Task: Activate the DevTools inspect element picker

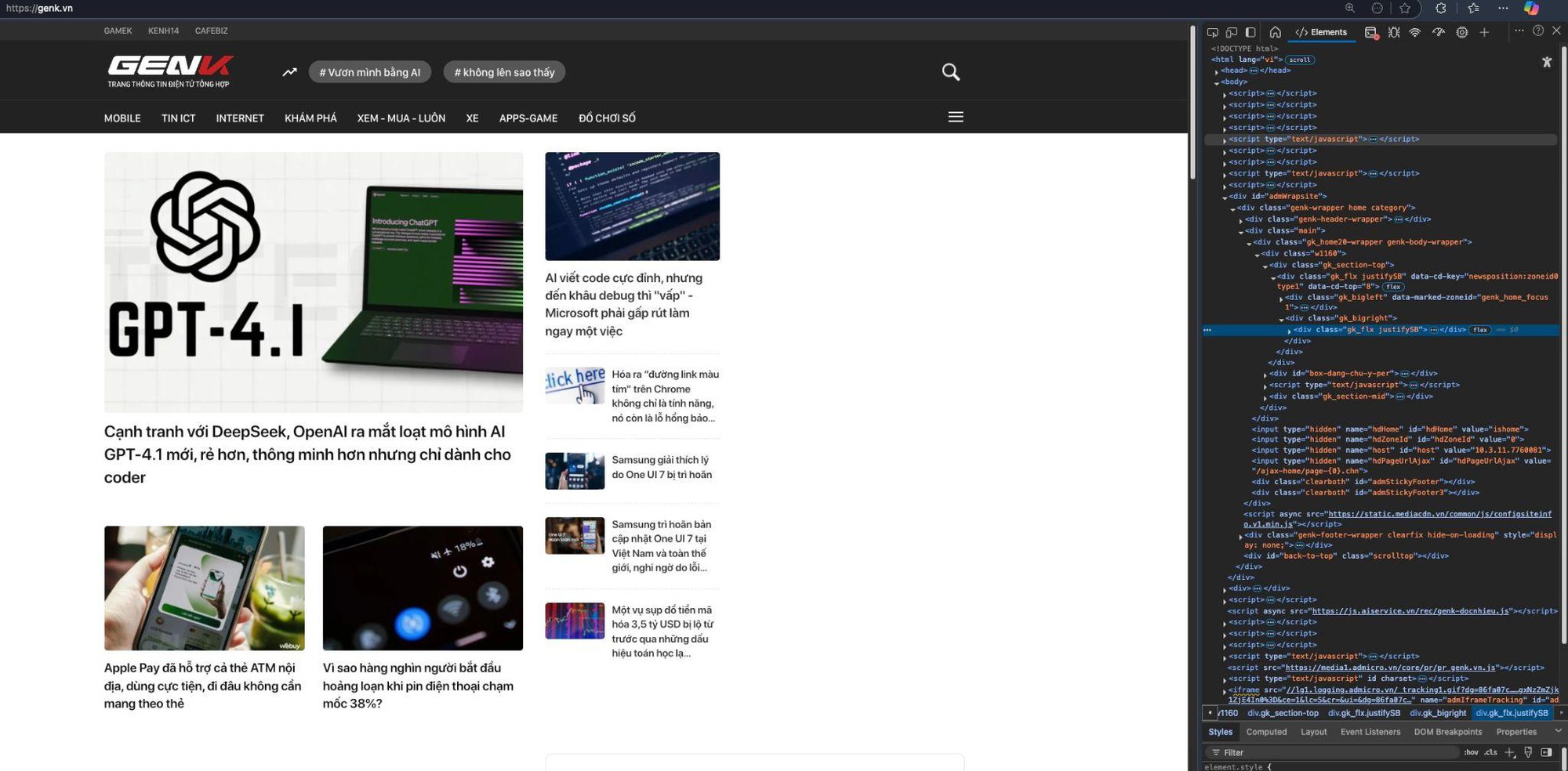Action: pyautogui.click(x=1212, y=32)
